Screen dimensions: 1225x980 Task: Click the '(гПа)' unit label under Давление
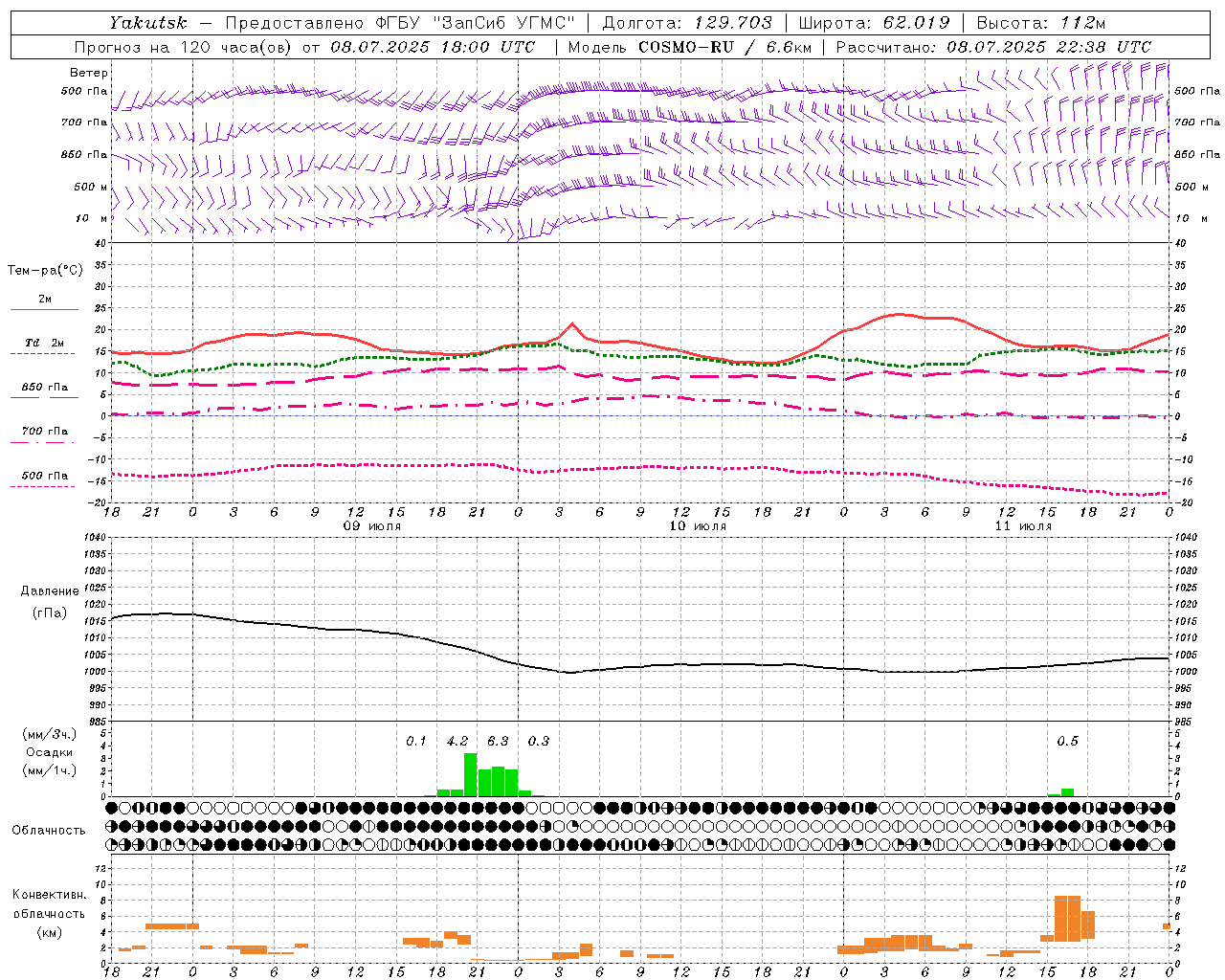49,613
